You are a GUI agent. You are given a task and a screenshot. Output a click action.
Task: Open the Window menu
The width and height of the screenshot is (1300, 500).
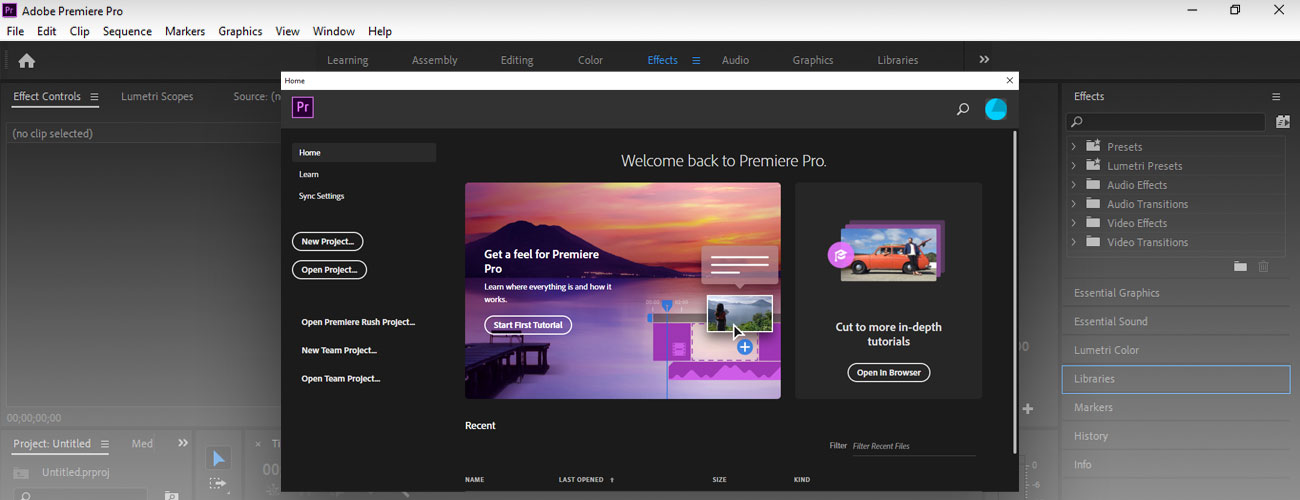coord(334,31)
